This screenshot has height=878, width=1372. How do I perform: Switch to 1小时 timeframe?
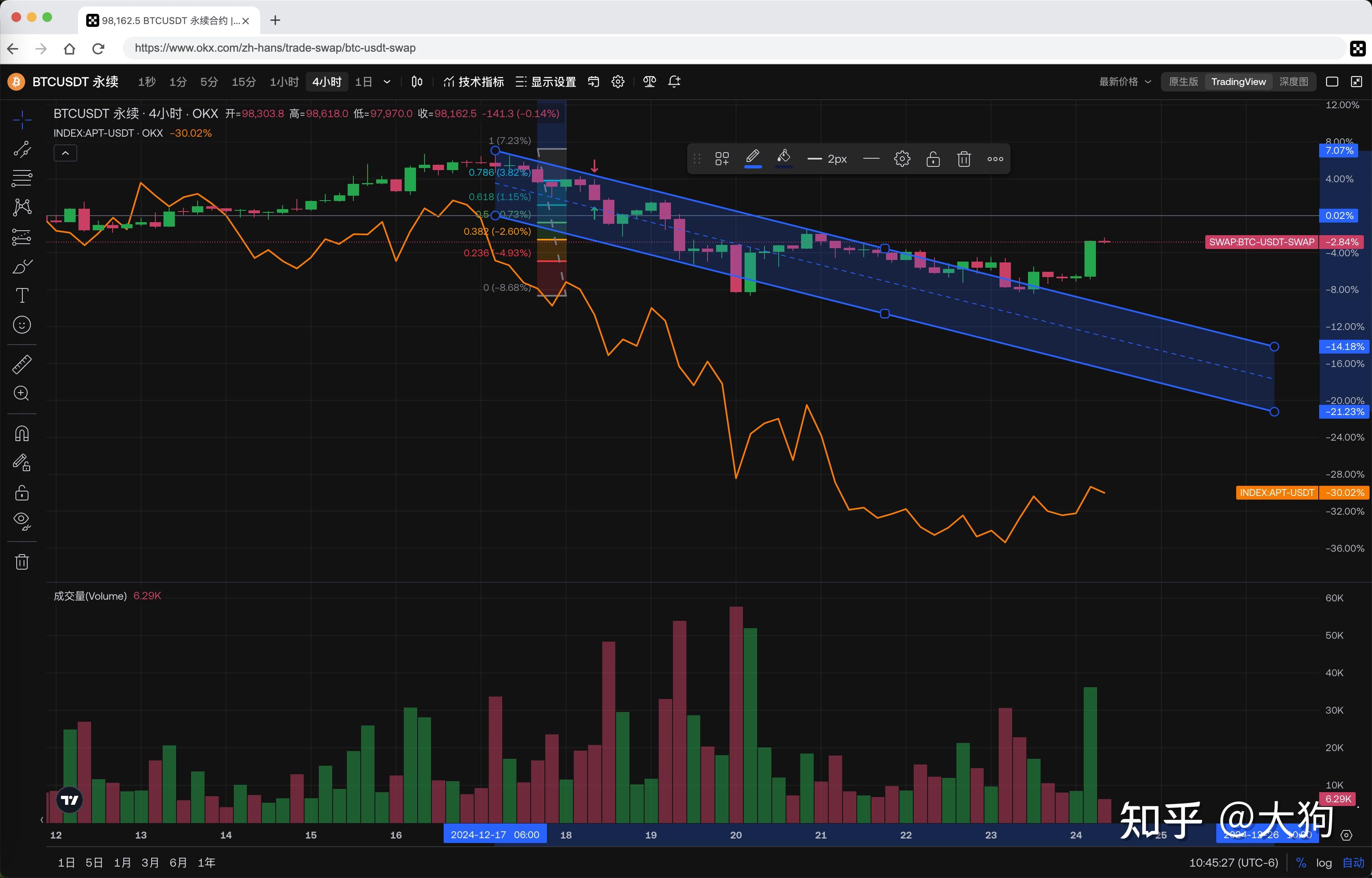pos(284,81)
